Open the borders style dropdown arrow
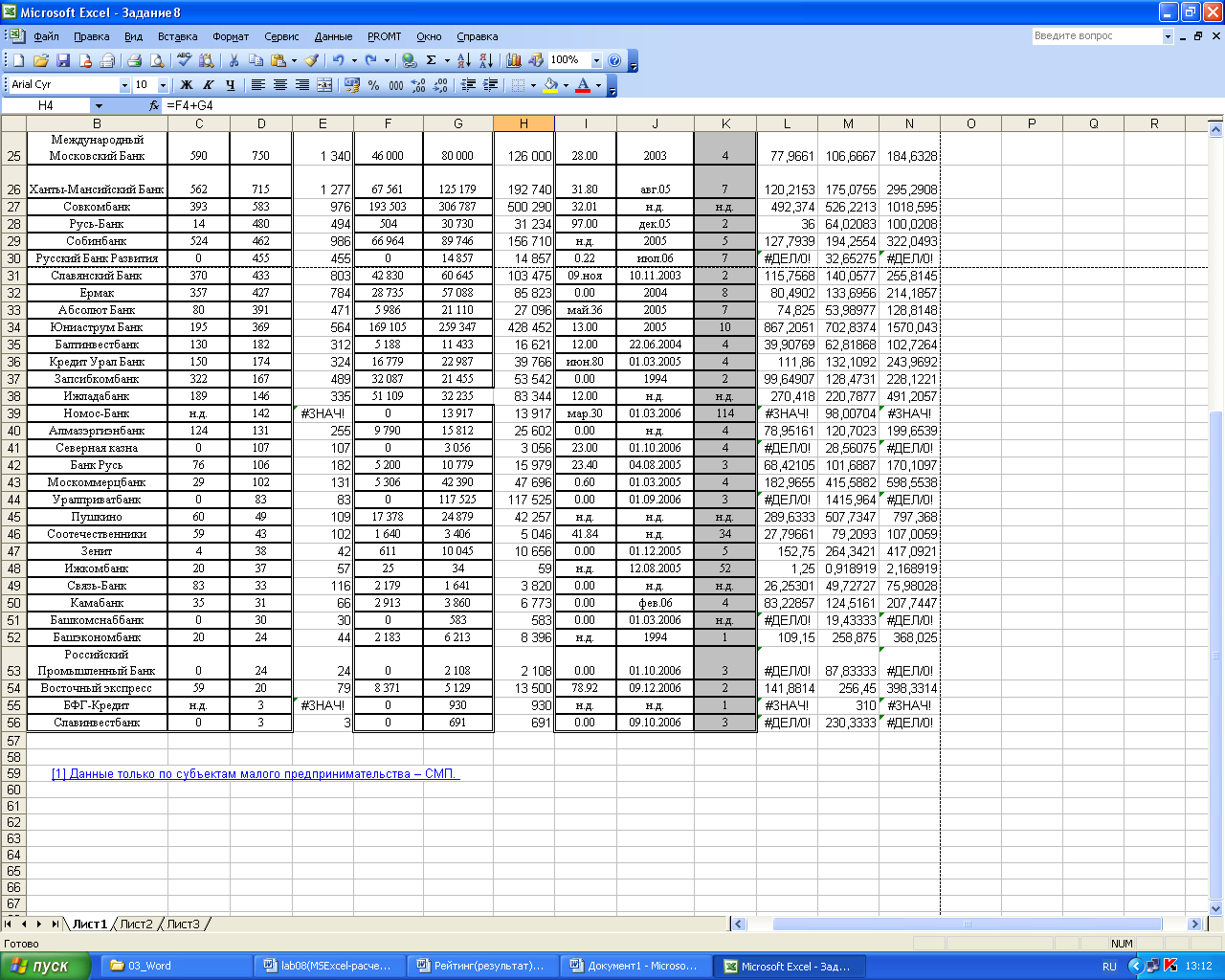Viewport: 1225px width, 980px height. pyautogui.click(x=533, y=85)
